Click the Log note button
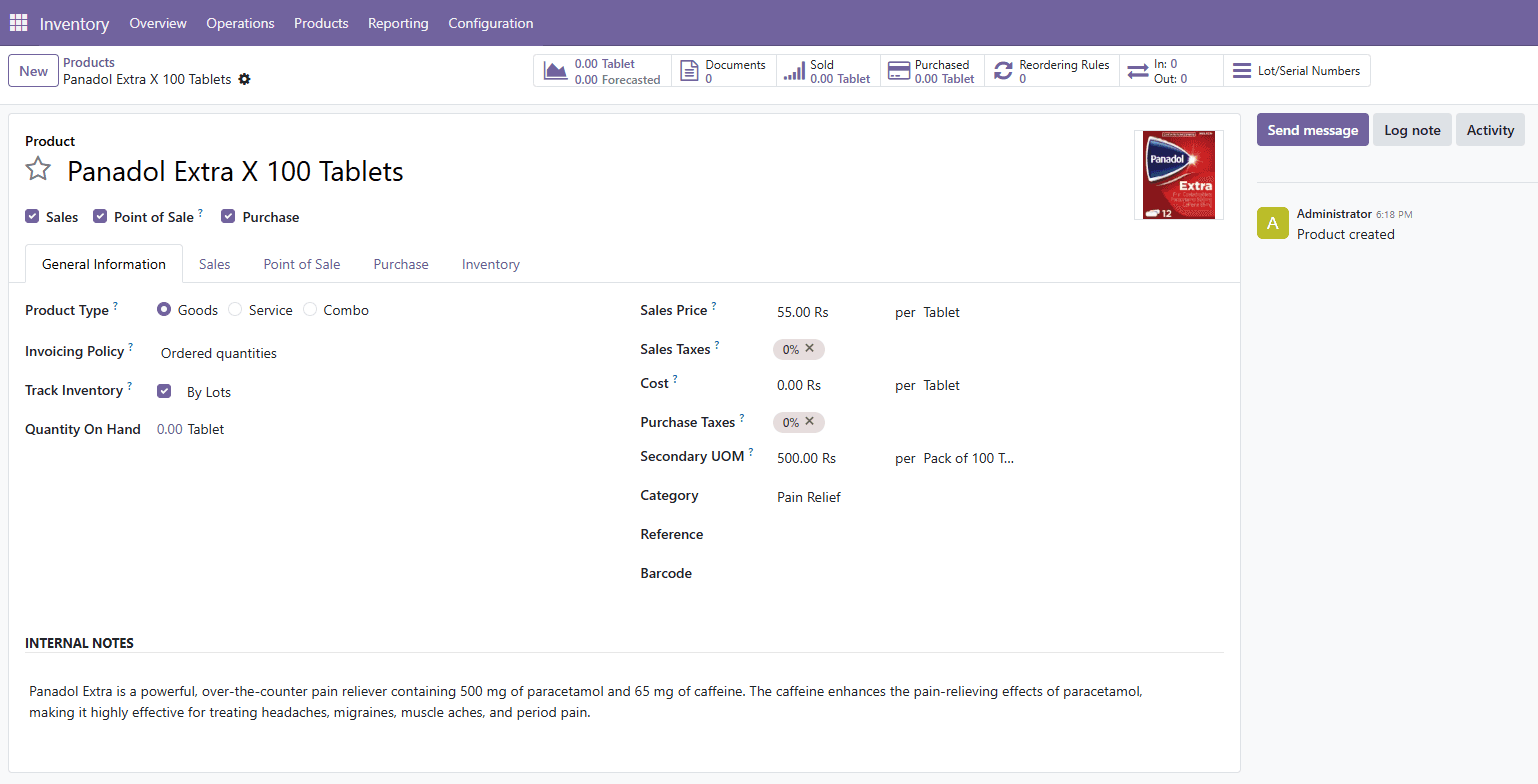 [x=1412, y=130]
